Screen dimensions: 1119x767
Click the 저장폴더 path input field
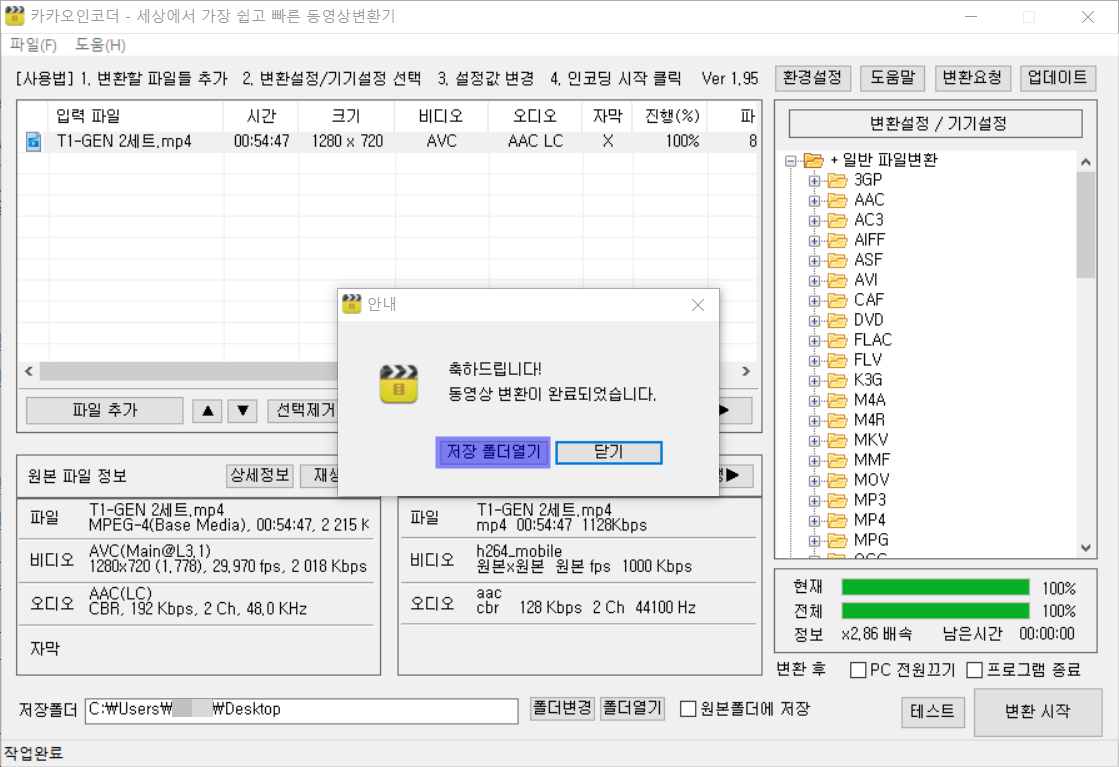point(302,711)
